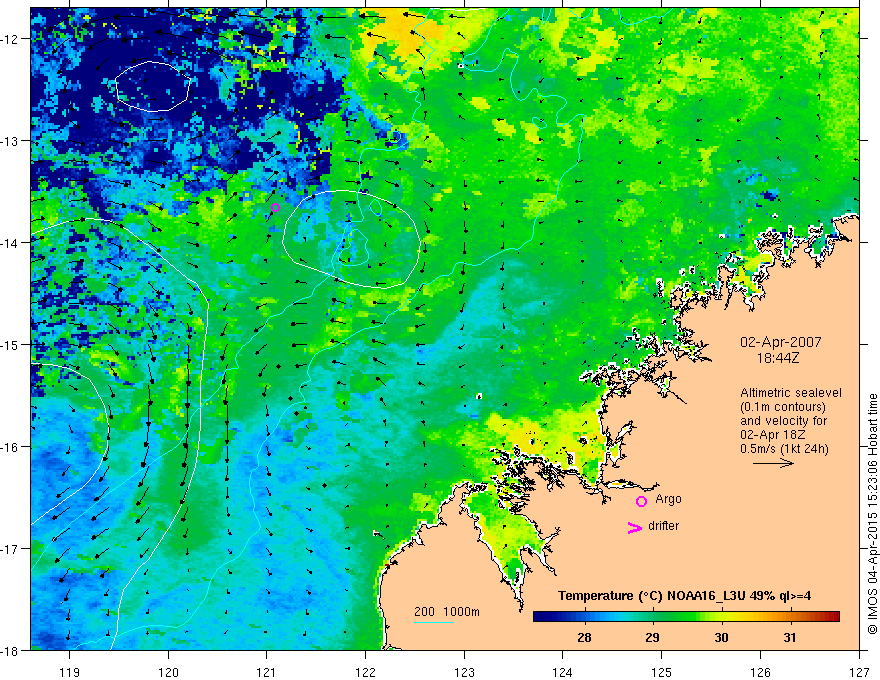Click the longitude 119 axis label
Viewport: 880px width, 680px height.
(x=70, y=672)
